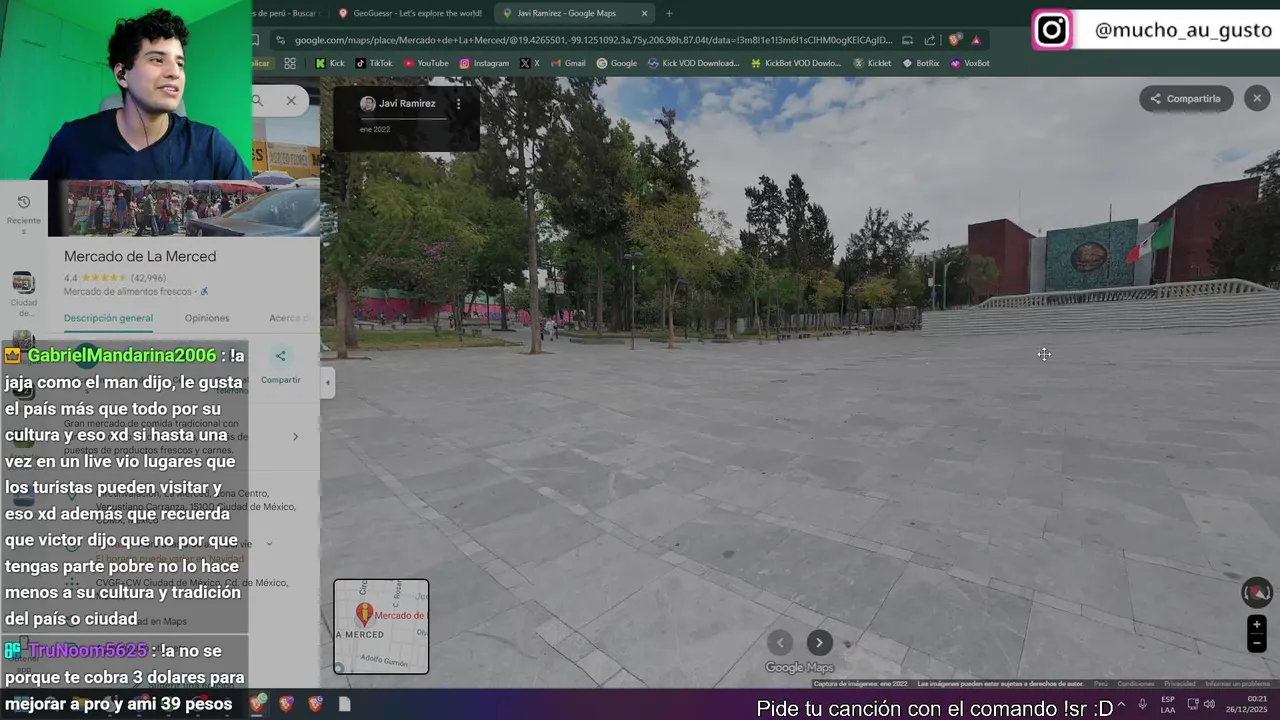This screenshot has width=1280, height=720.
Task: Click the ESP LAA language indicator
Action: pyautogui.click(x=1168, y=705)
